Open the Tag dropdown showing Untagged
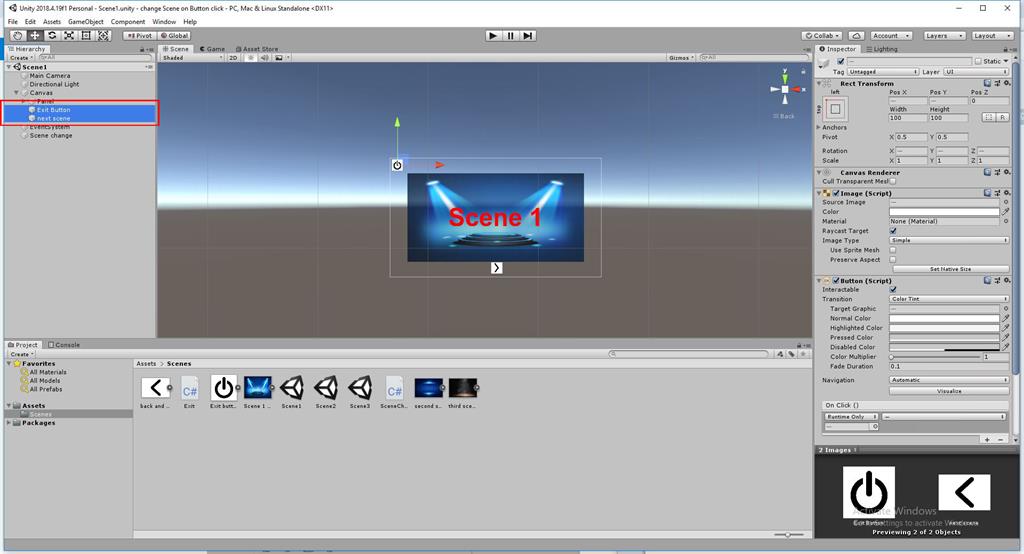The width and height of the screenshot is (1024, 554). point(883,72)
